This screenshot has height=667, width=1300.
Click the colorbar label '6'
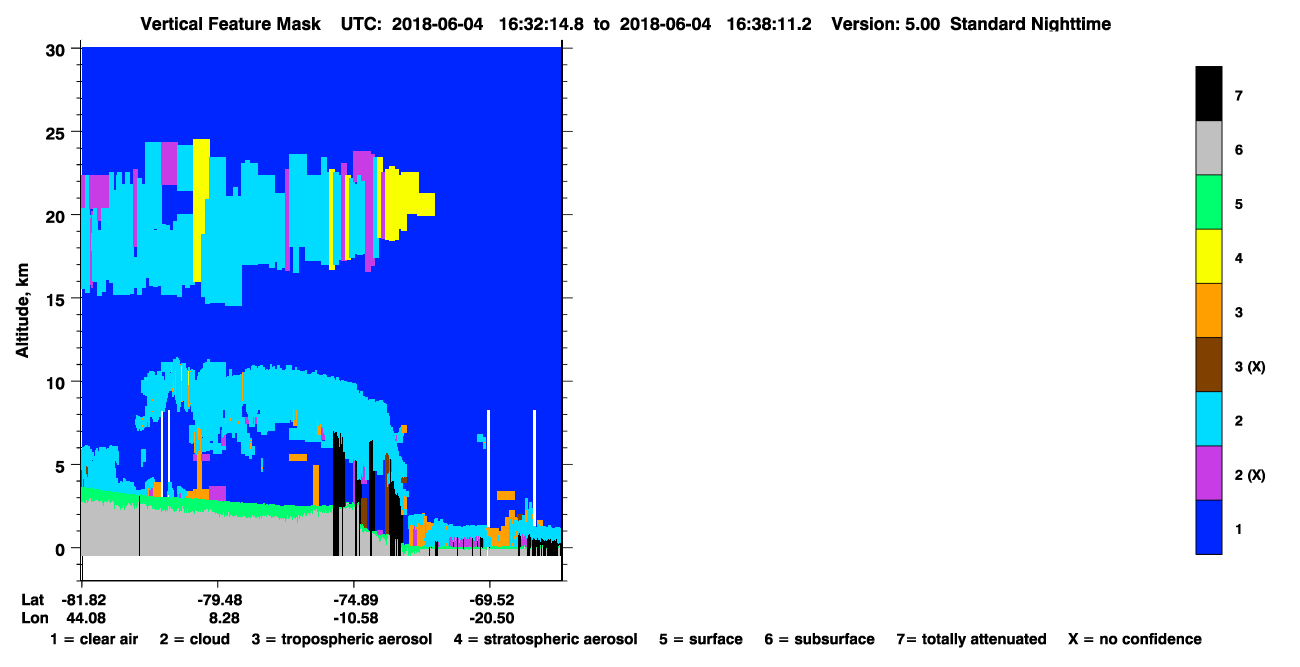1239,150
